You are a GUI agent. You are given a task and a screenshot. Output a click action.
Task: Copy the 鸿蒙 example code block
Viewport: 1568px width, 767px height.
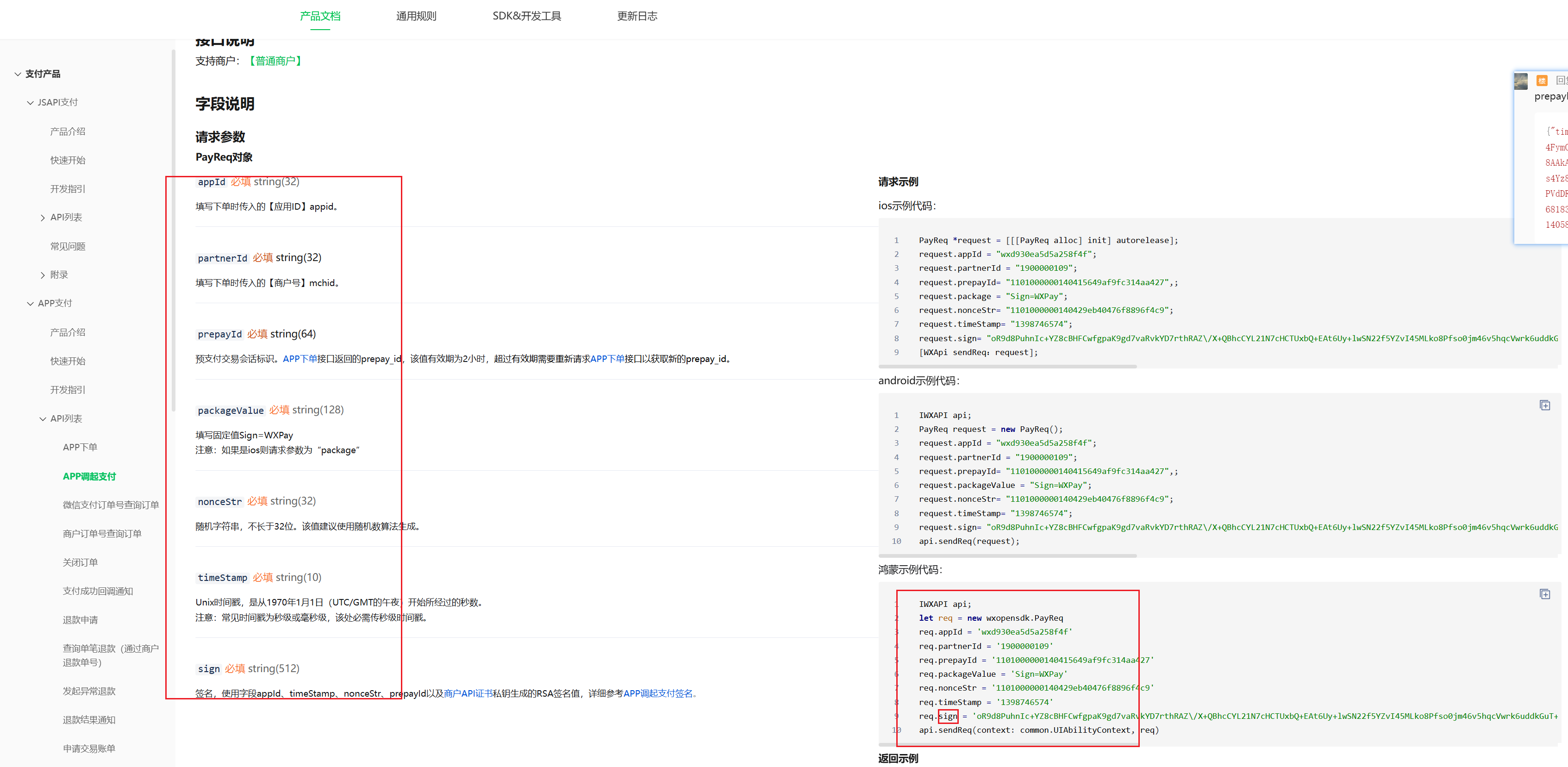point(1544,594)
